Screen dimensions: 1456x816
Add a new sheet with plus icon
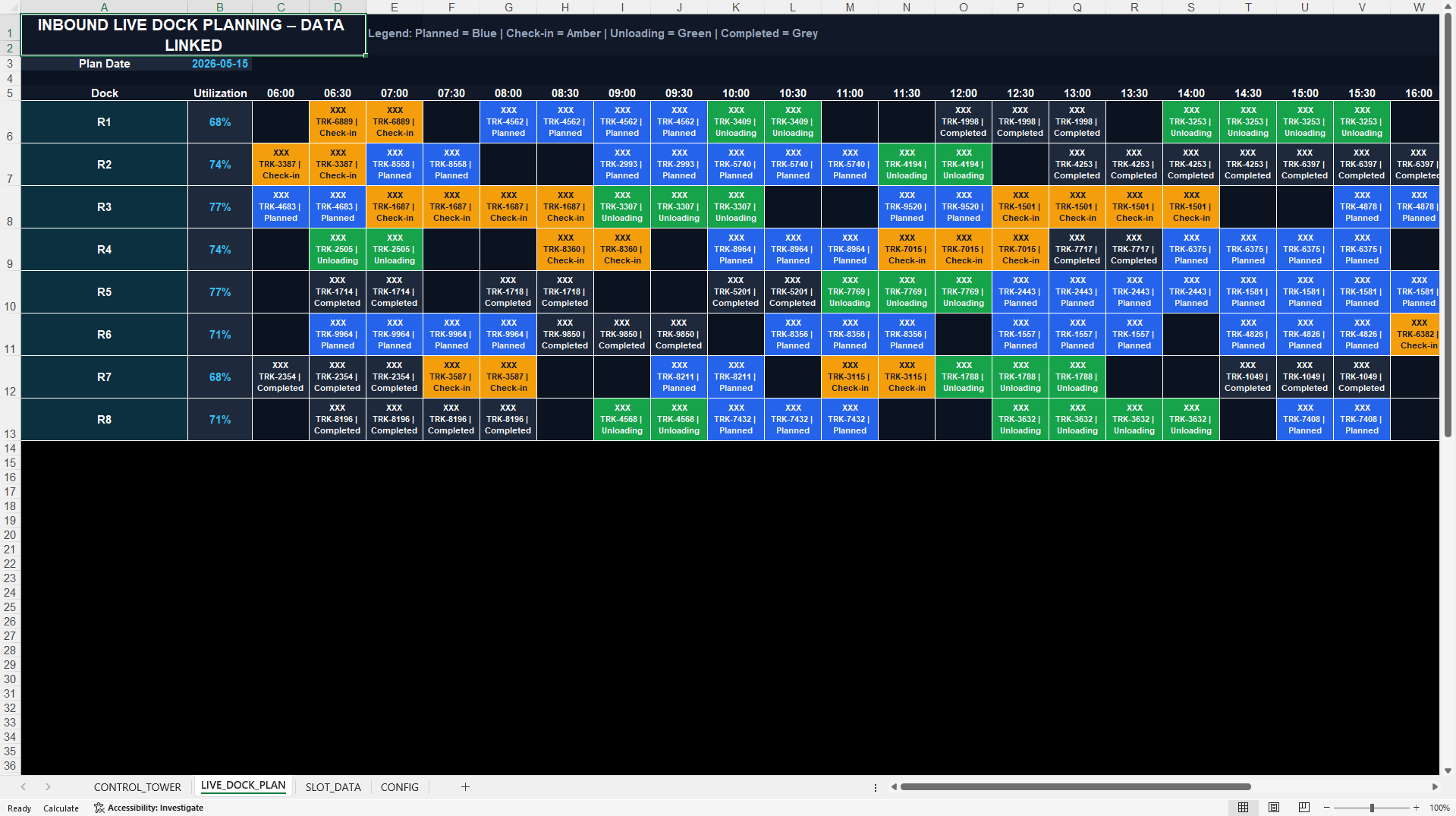click(465, 787)
